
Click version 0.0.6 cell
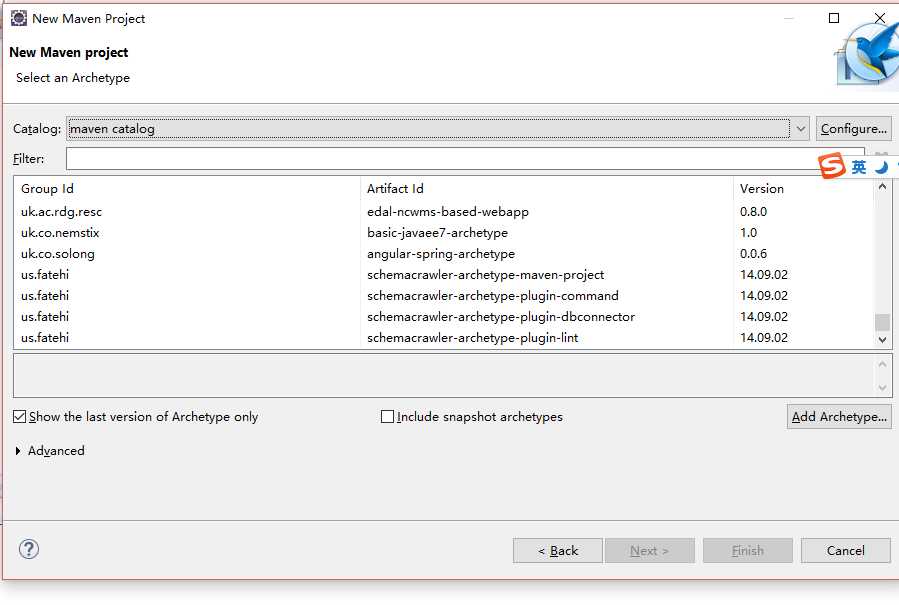[x=753, y=254]
